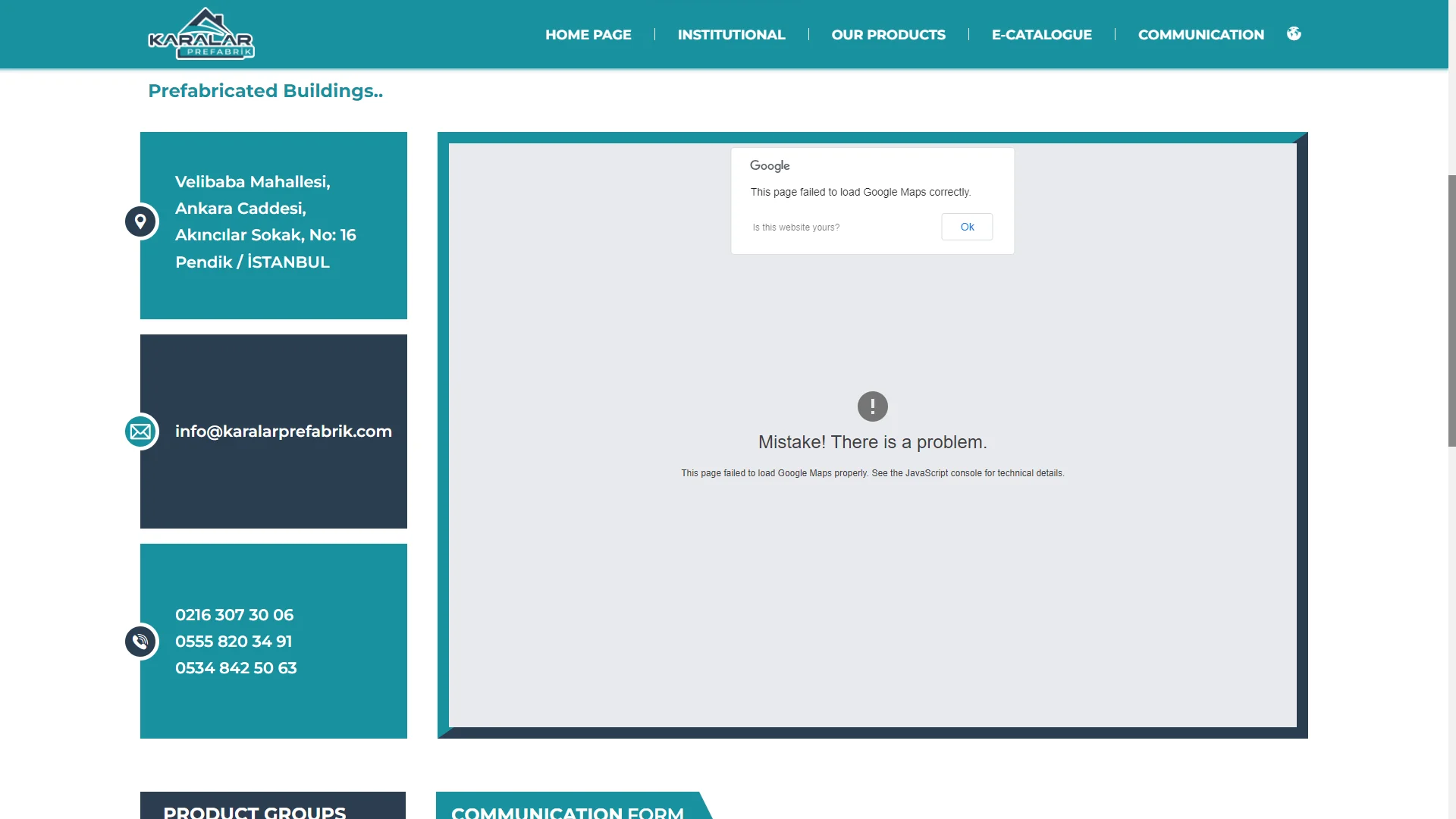Click the email envelope icon
This screenshot has width=1456, height=819.
tap(140, 431)
